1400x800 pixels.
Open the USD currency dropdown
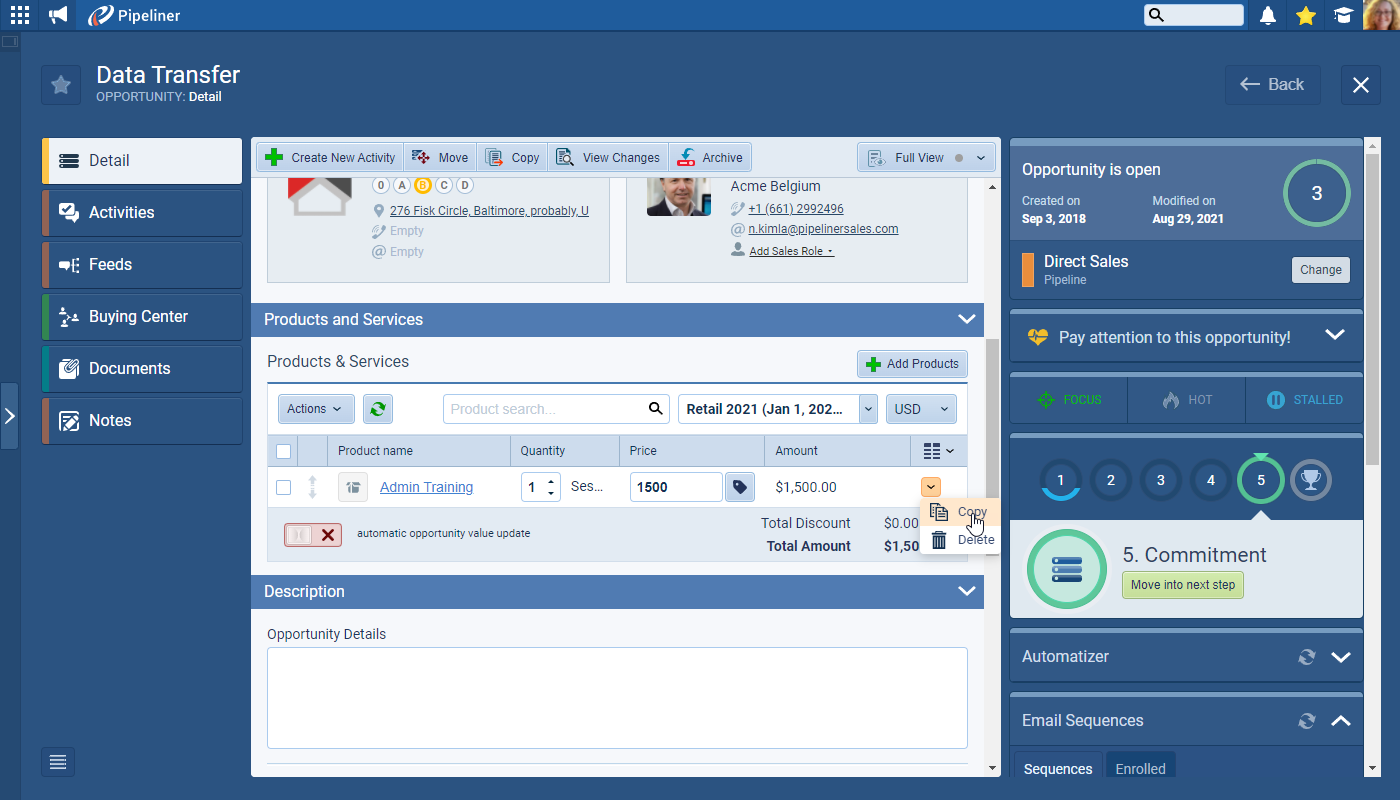tap(920, 409)
